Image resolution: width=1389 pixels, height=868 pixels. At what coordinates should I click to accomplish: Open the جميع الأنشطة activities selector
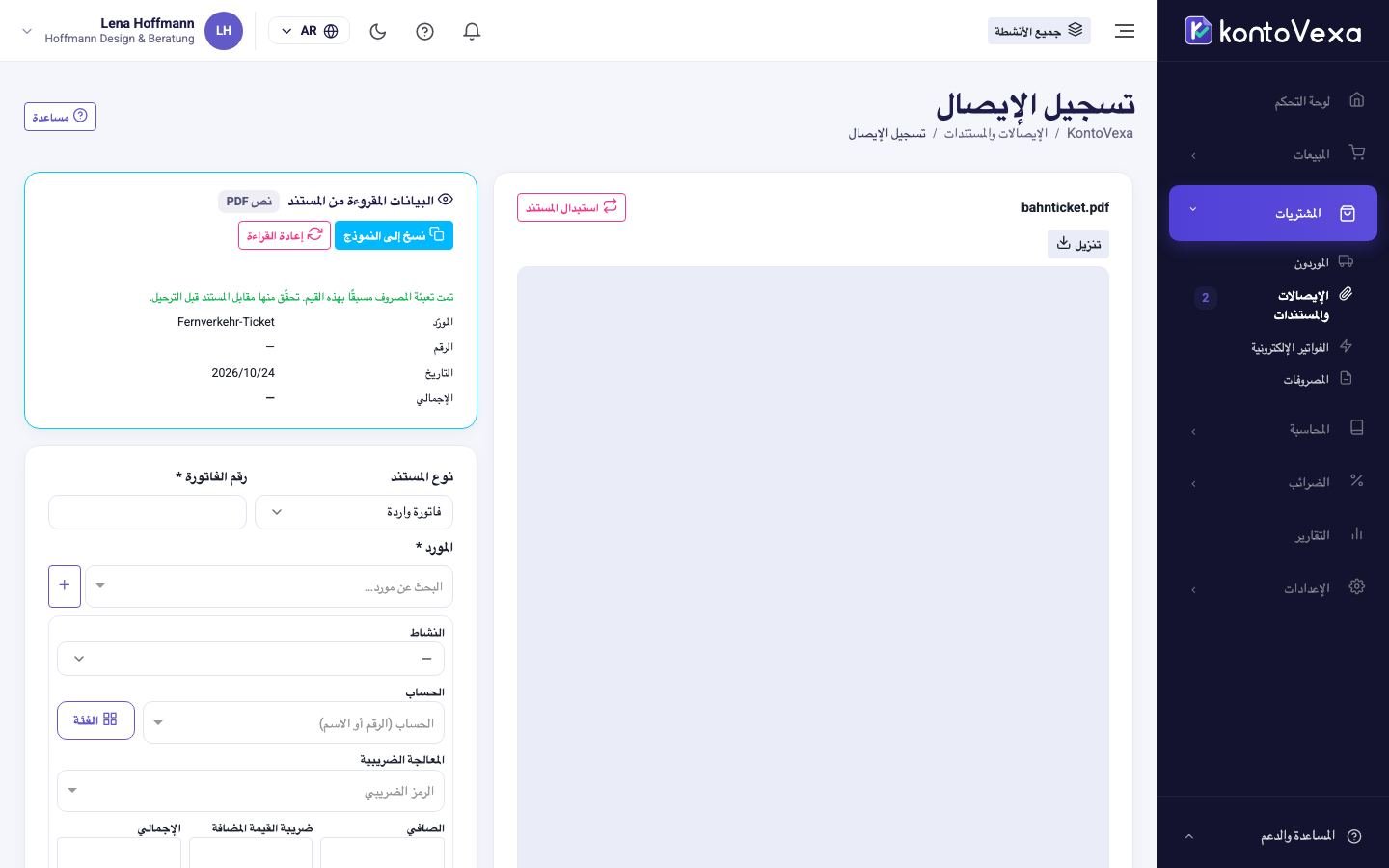coord(1039,31)
